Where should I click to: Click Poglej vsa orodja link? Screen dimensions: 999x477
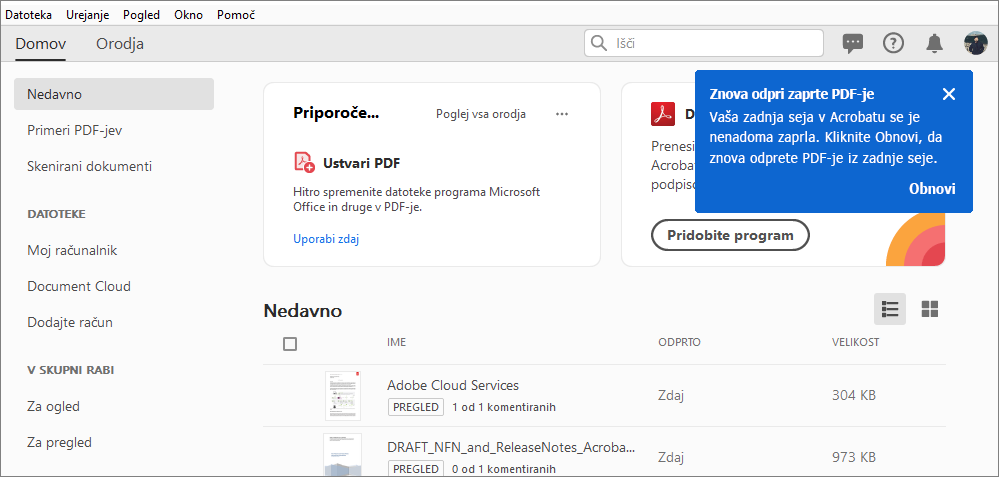(x=480, y=114)
